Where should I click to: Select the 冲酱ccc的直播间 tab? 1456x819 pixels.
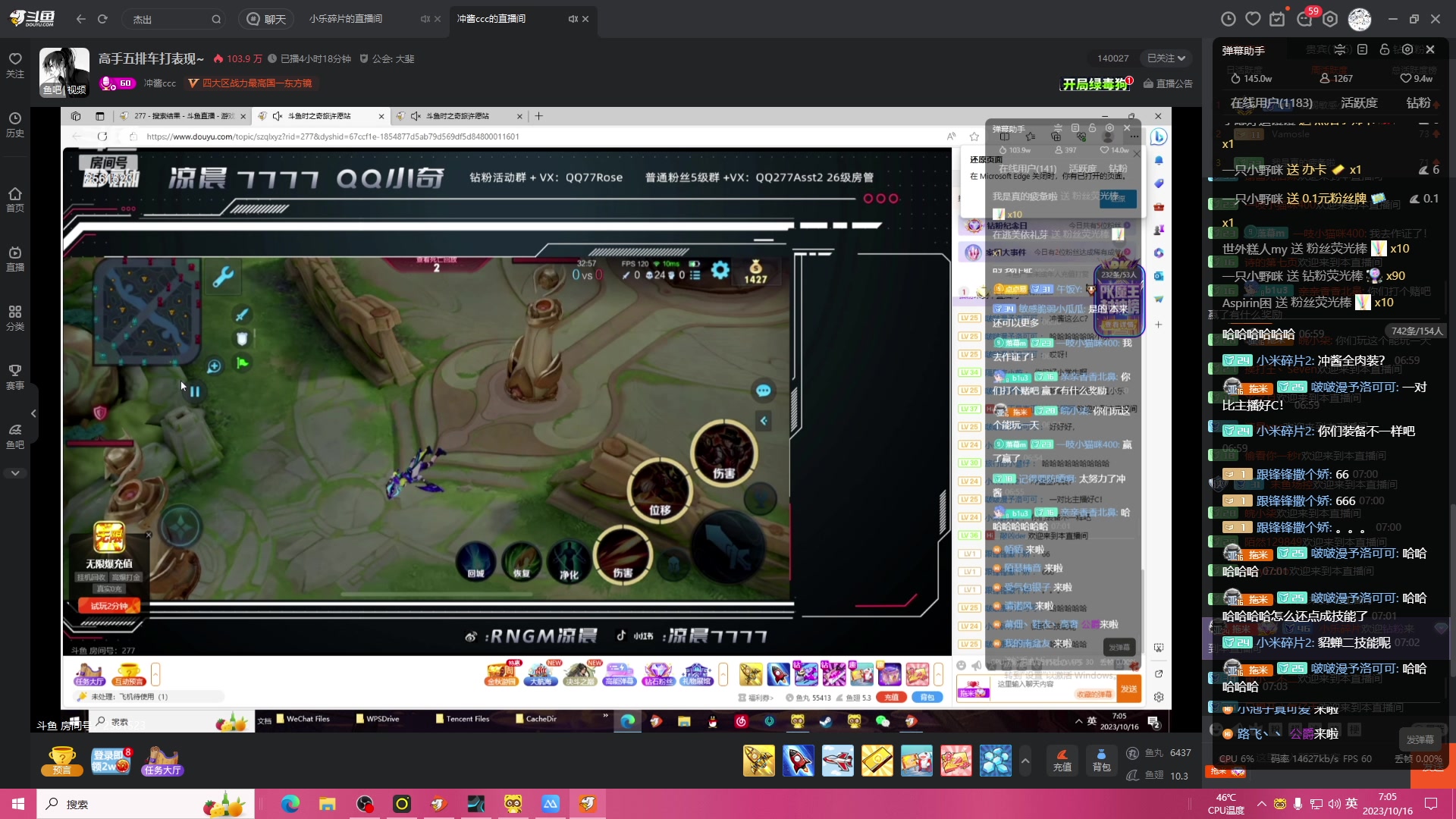tap(491, 19)
